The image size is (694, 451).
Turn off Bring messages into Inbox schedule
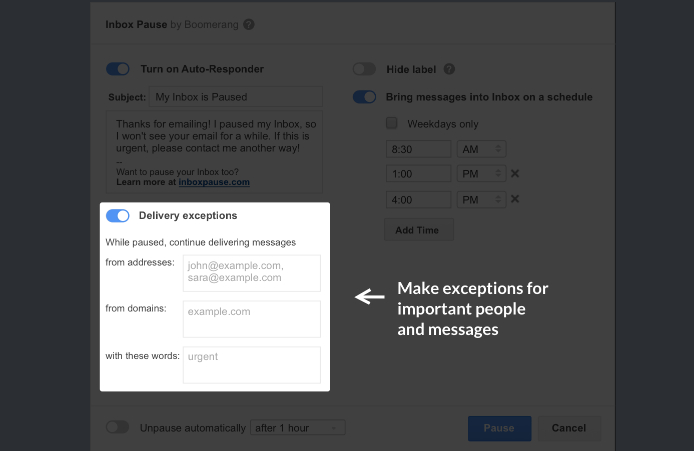[x=364, y=97]
